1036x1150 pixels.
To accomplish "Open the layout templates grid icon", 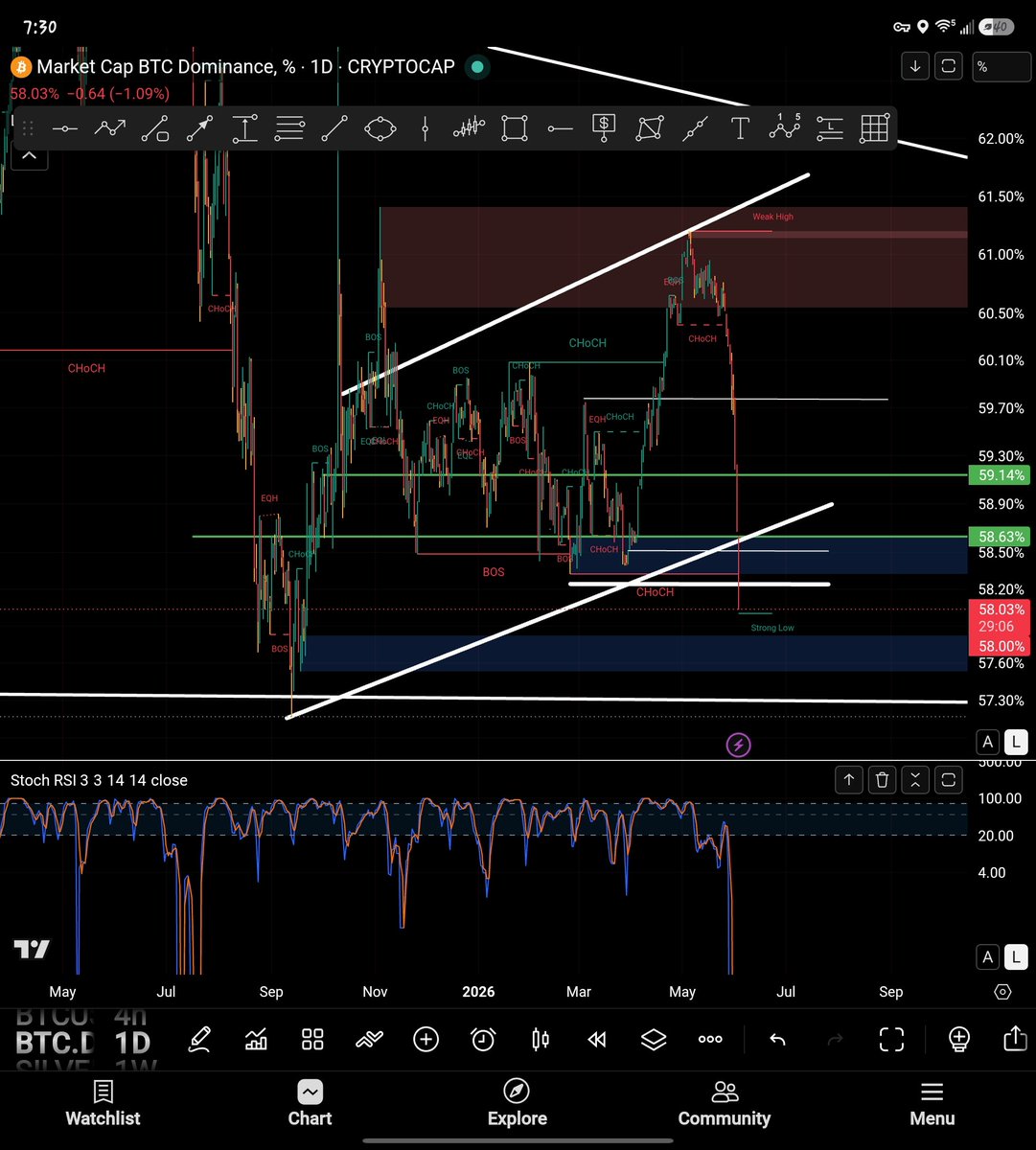I will (312, 1039).
